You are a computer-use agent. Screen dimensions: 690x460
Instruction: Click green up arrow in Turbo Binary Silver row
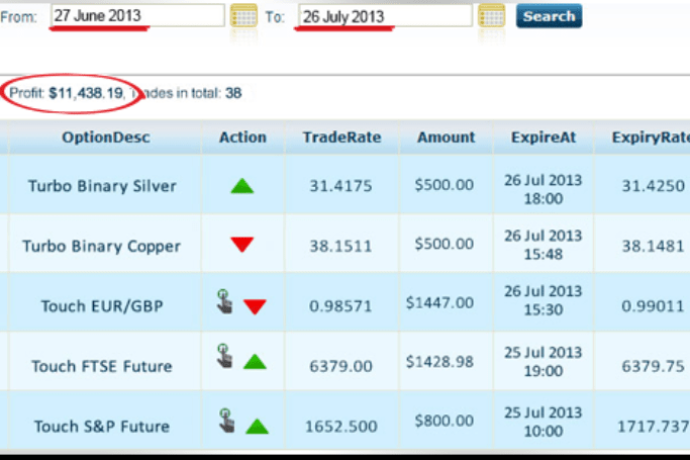coord(242,186)
